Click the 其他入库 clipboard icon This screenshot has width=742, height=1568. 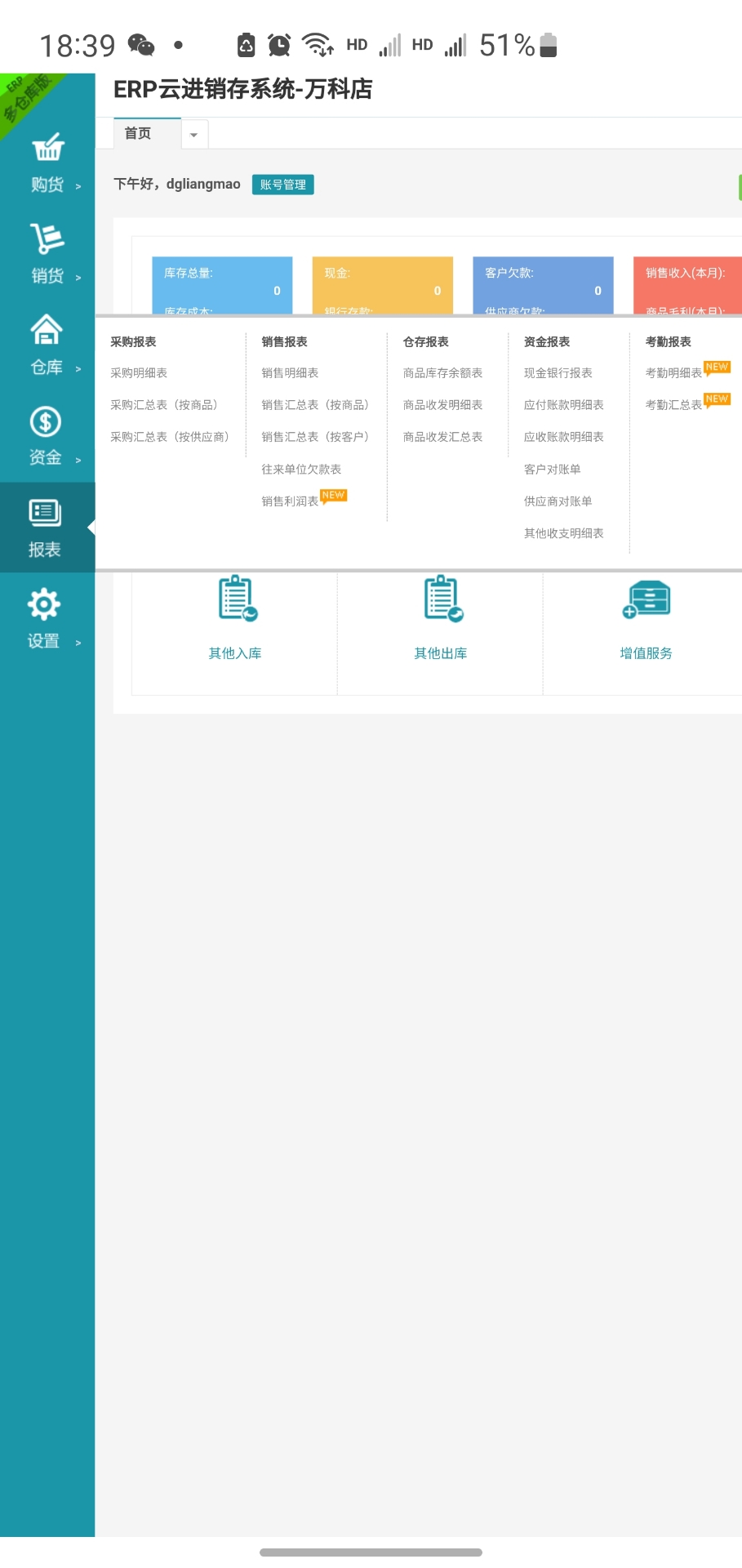(237, 599)
